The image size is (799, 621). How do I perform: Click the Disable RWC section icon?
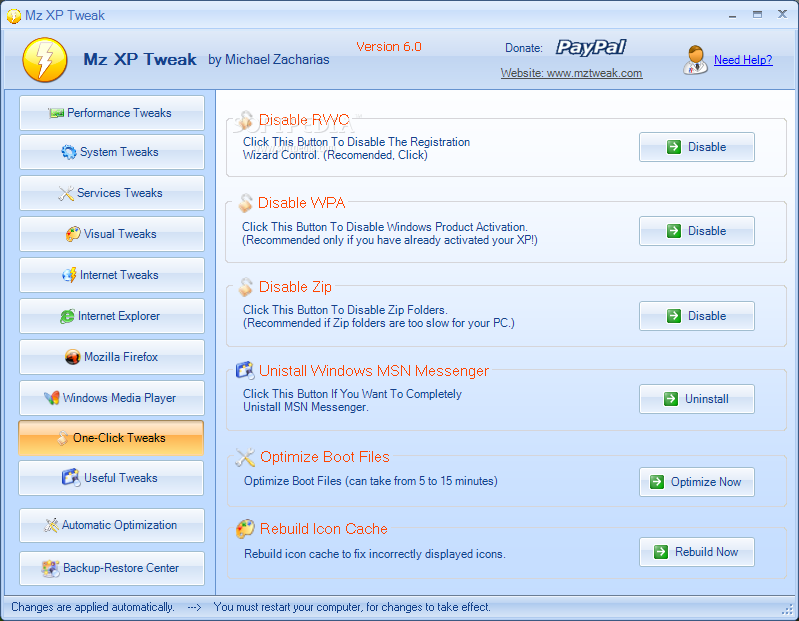pyautogui.click(x=246, y=120)
